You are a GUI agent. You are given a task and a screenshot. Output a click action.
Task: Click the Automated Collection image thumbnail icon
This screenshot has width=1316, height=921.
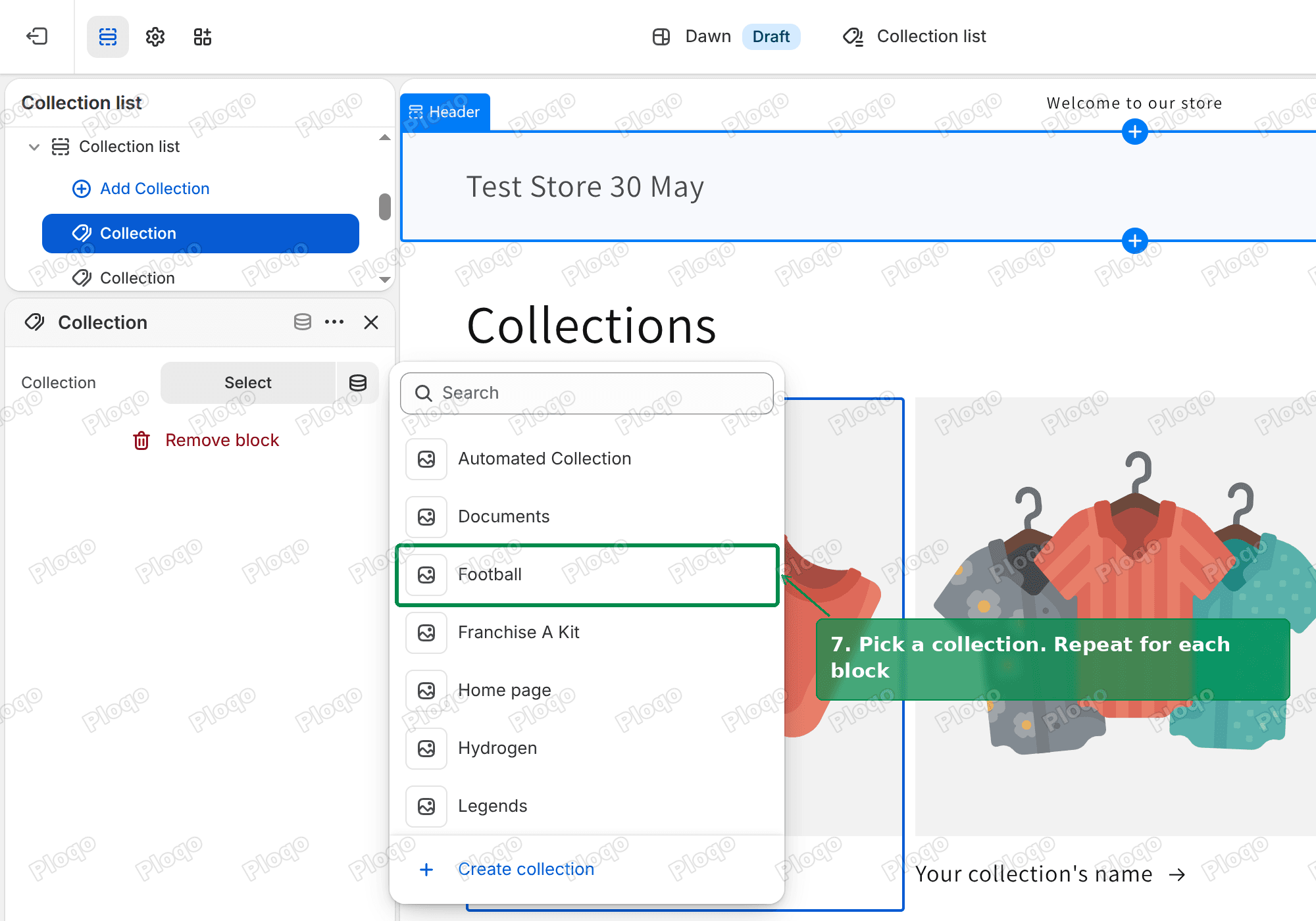pos(426,459)
